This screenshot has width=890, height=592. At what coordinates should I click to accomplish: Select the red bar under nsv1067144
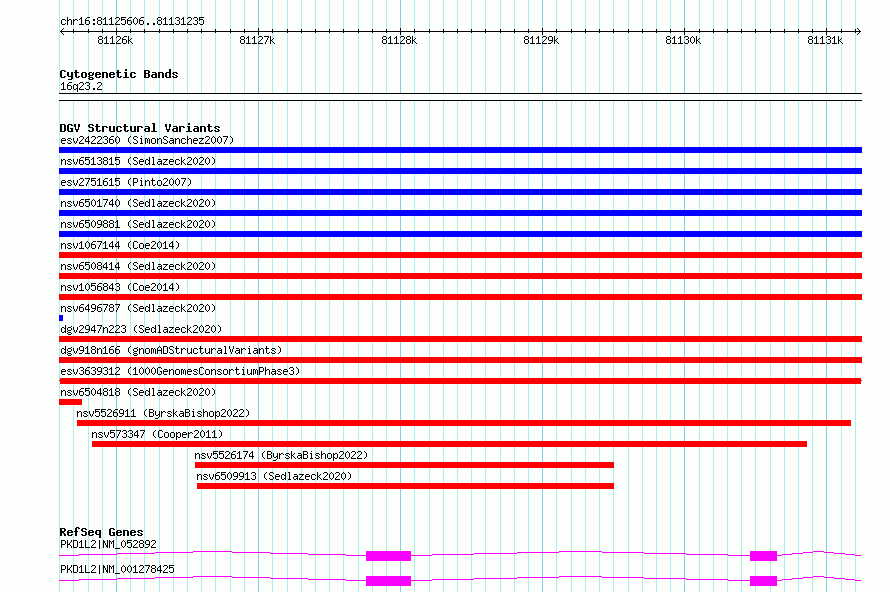click(x=460, y=255)
